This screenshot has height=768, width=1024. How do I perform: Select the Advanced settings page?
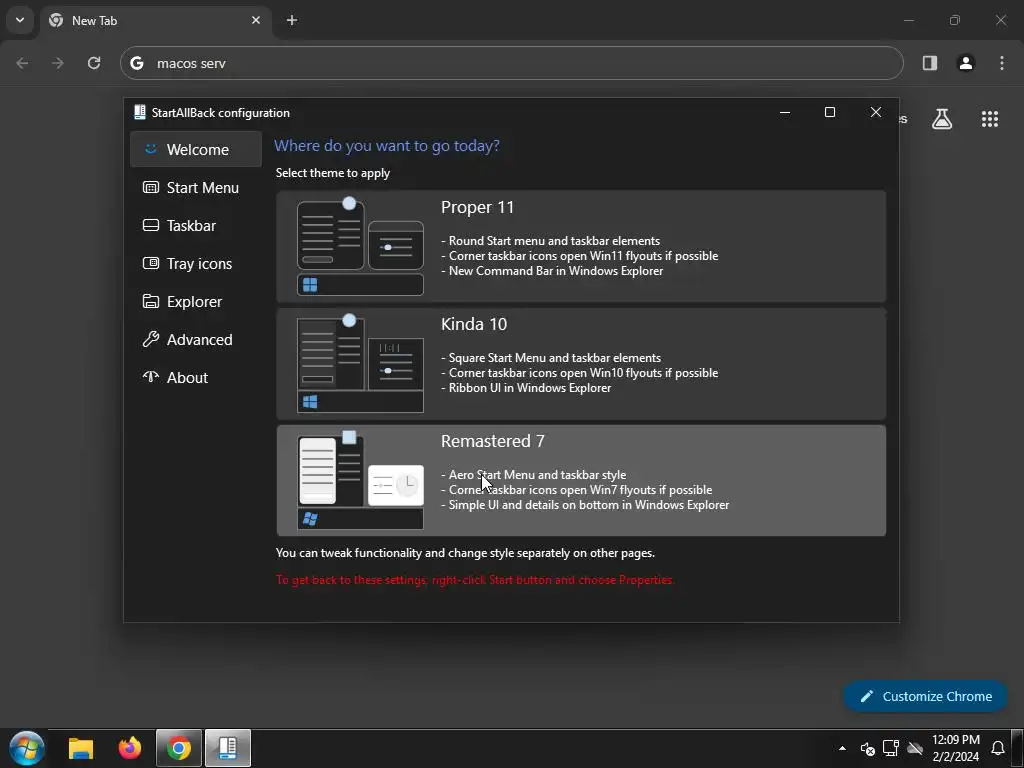pos(196,339)
